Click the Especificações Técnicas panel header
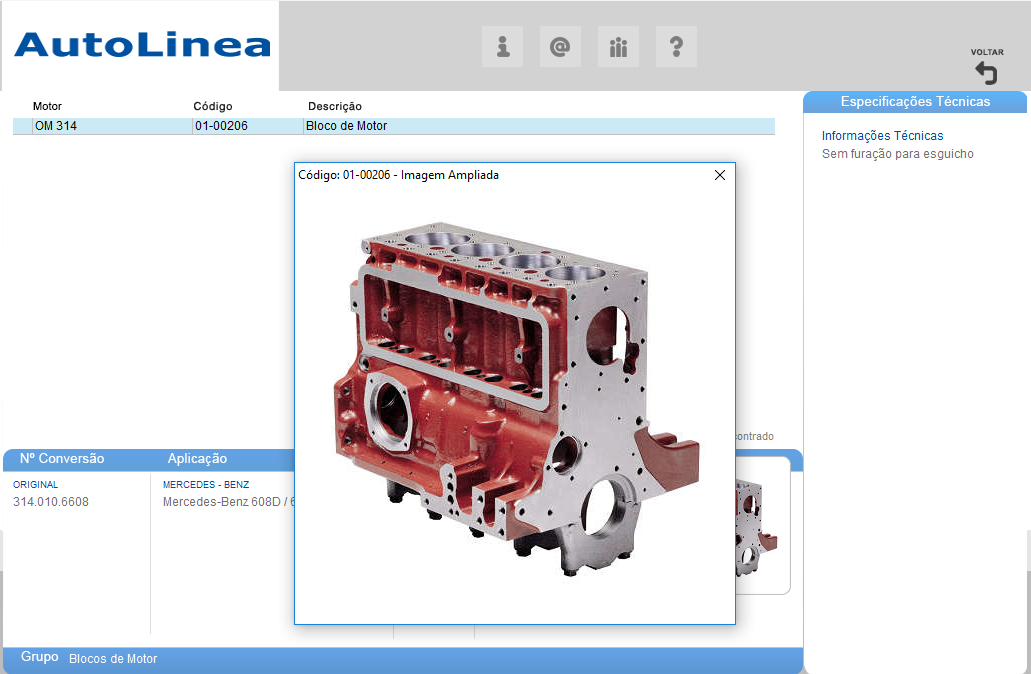Image resolution: width=1031 pixels, height=674 pixels. pyautogui.click(x=914, y=102)
